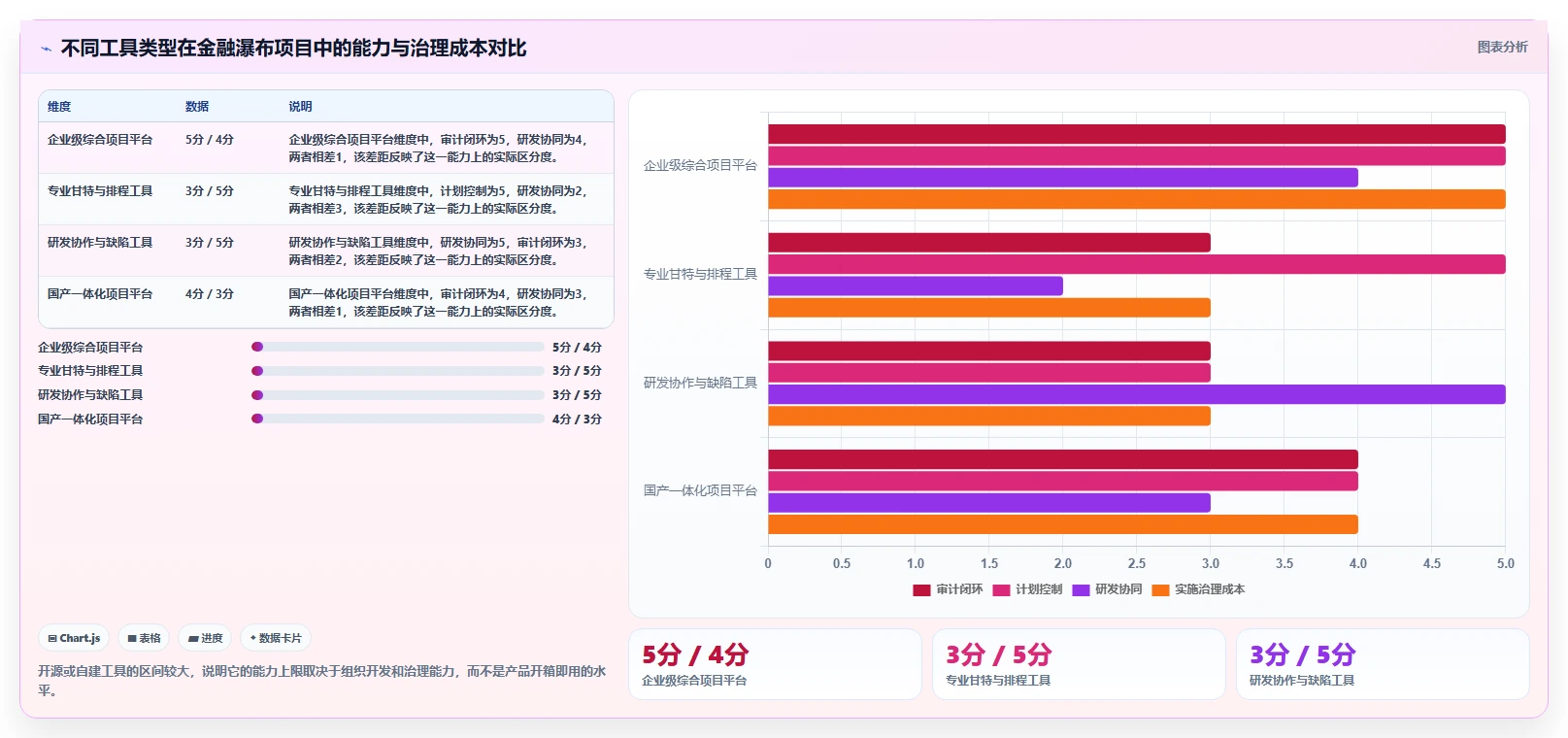Click table cell 专业甘特与排程工具
This screenshot has width=1568, height=738.
(100, 191)
